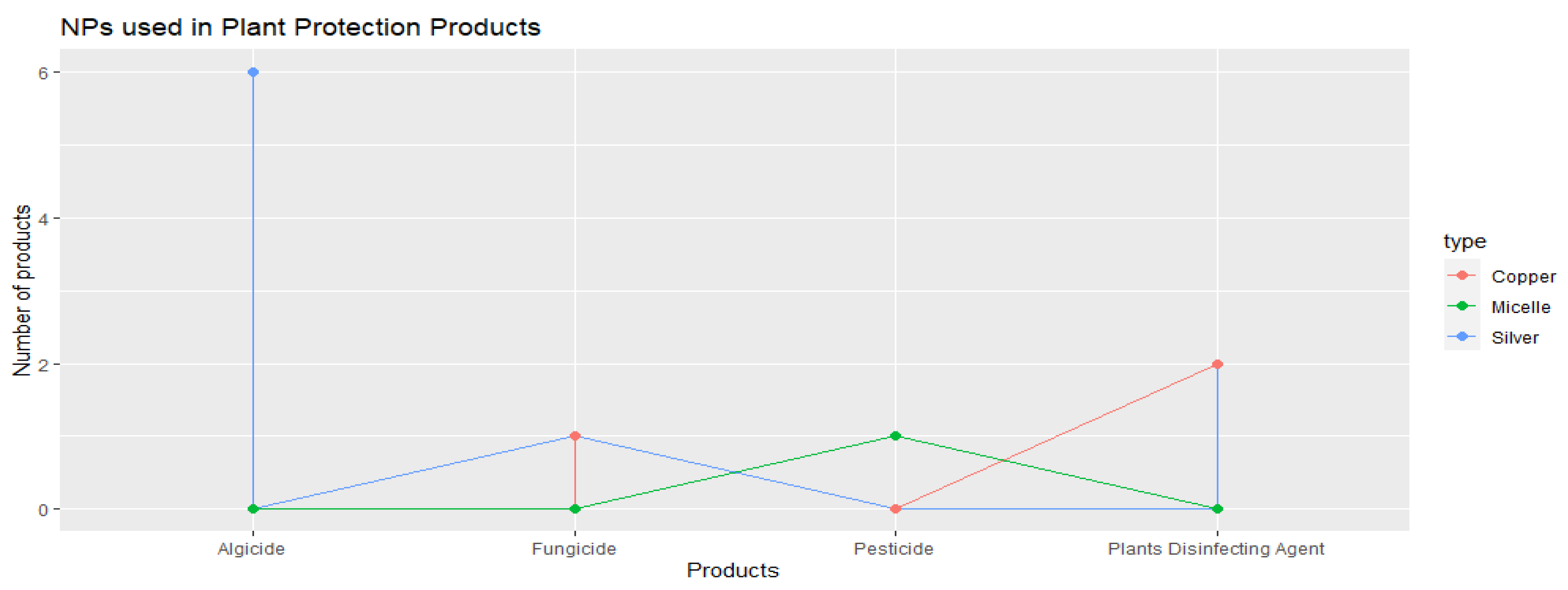Click the 'Number of products' y-axis title
The height and width of the screenshot is (590, 1568).
[x=22, y=290]
